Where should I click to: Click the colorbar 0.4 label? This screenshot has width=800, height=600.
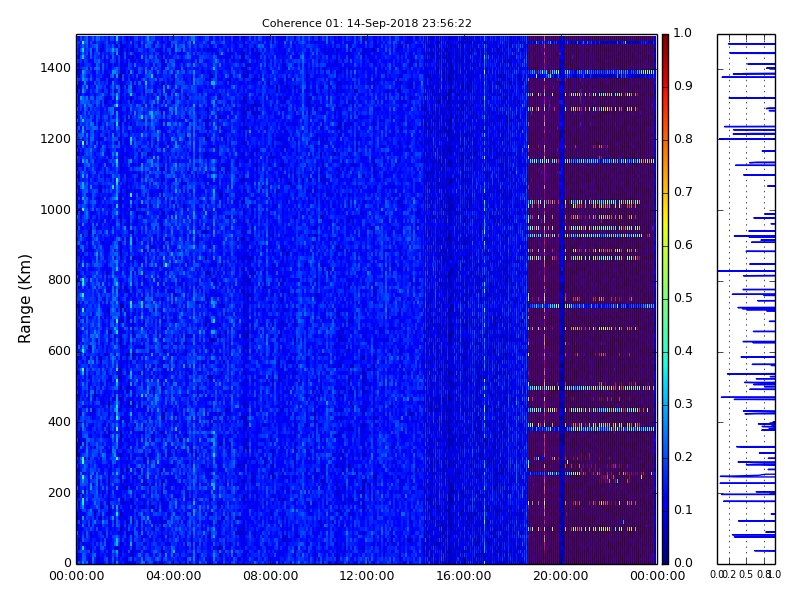683,351
